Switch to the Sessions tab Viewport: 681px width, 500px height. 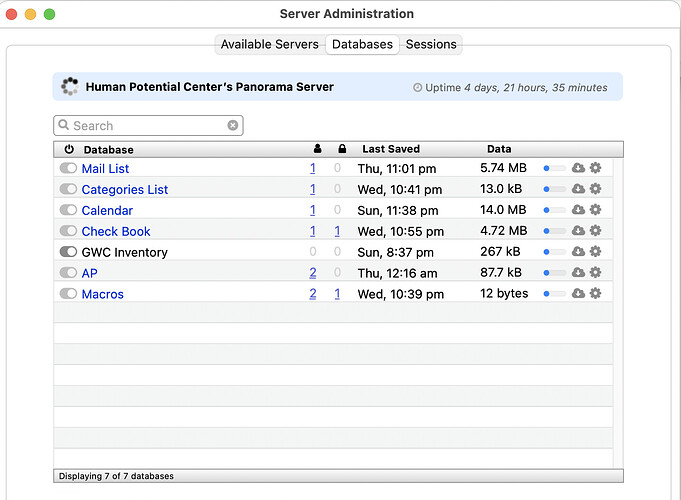(431, 44)
